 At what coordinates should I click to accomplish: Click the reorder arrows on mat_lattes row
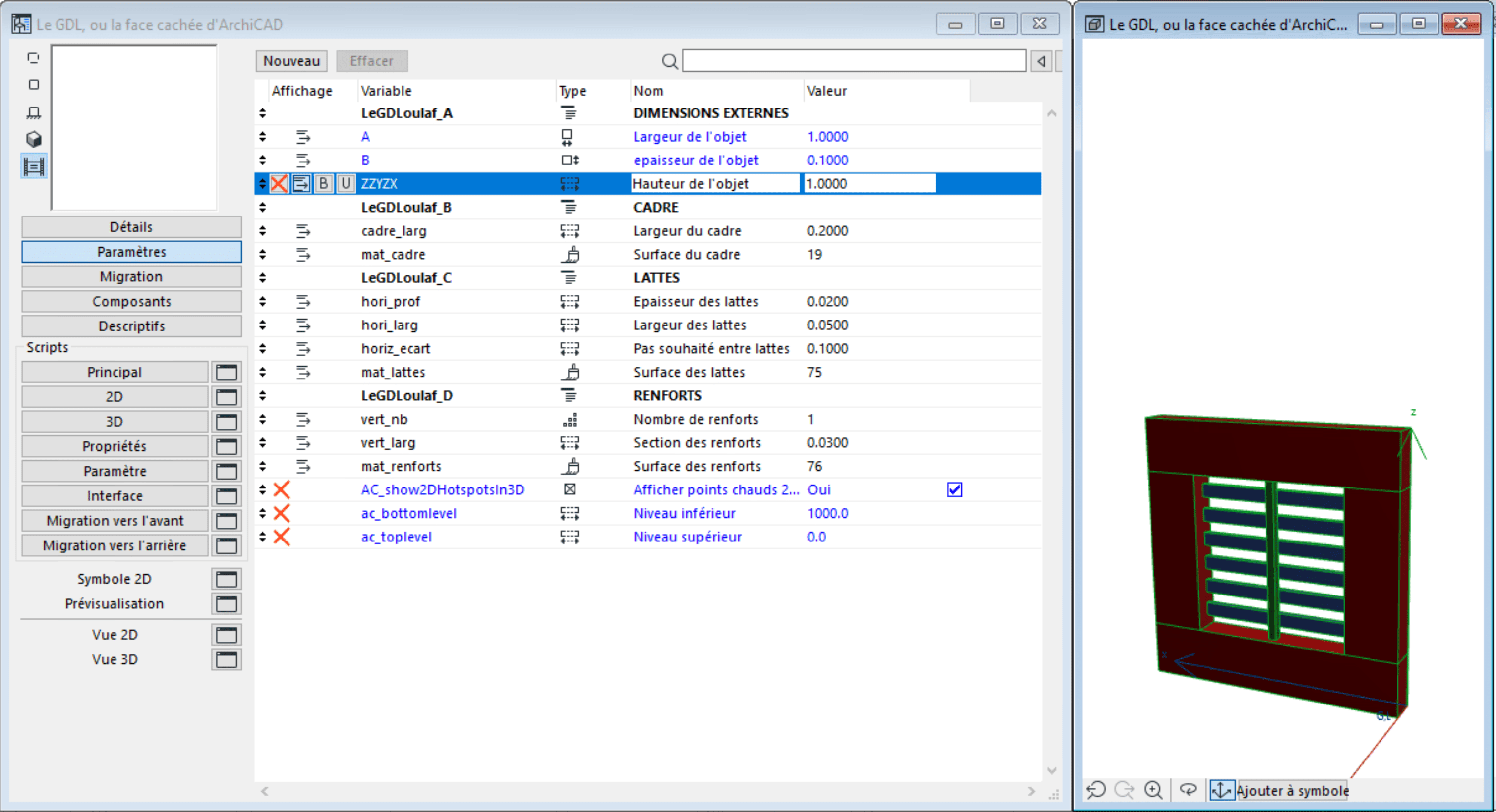pyautogui.click(x=263, y=372)
